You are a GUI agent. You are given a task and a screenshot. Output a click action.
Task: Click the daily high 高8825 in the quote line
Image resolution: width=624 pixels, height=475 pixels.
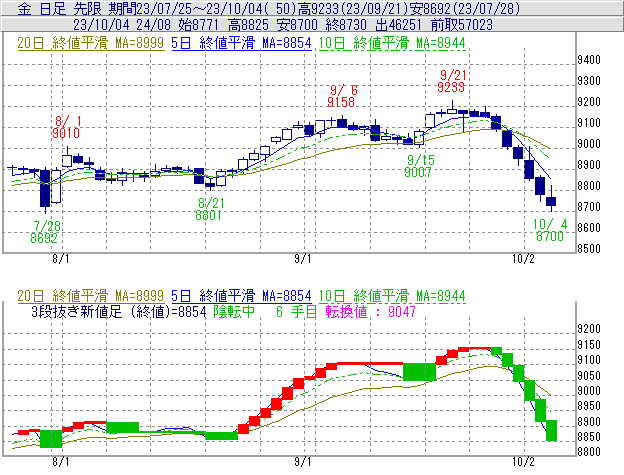248,25
